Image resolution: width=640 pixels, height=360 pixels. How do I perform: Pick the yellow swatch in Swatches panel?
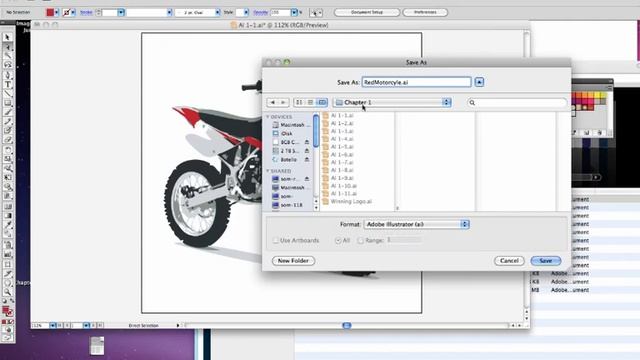coord(597,95)
